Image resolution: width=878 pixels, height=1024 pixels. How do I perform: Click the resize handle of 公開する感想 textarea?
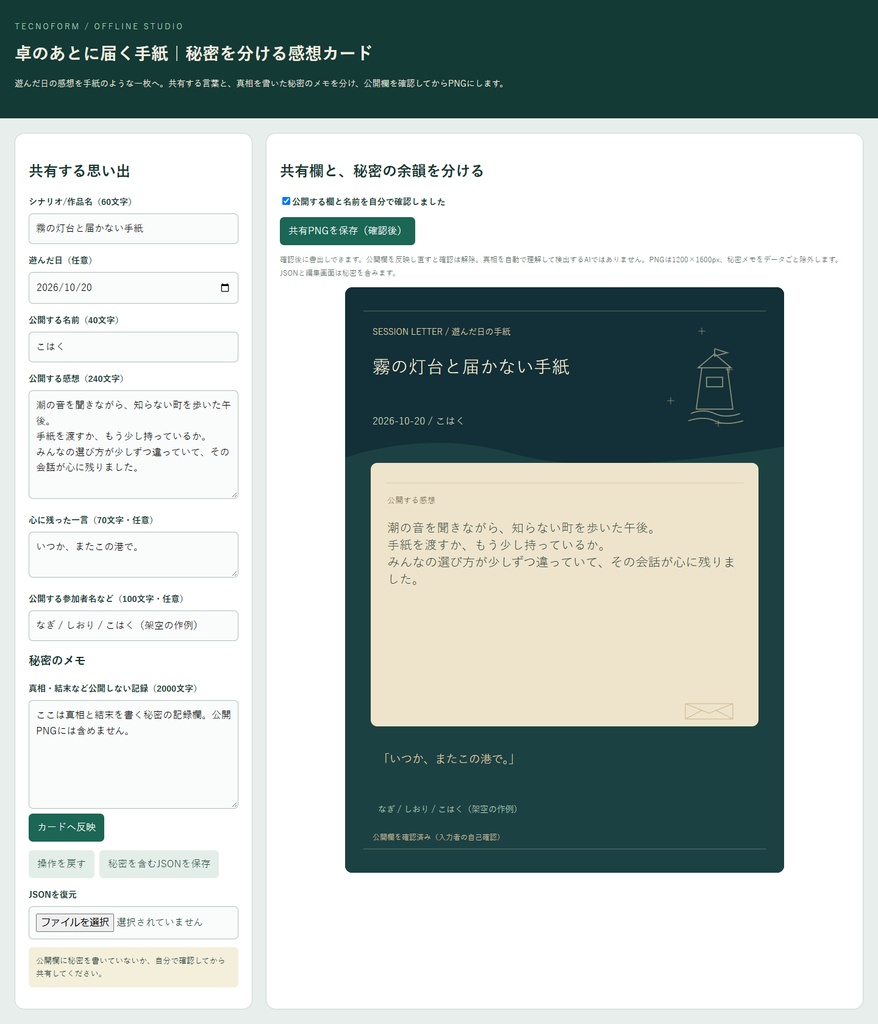(x=234, y=494)
